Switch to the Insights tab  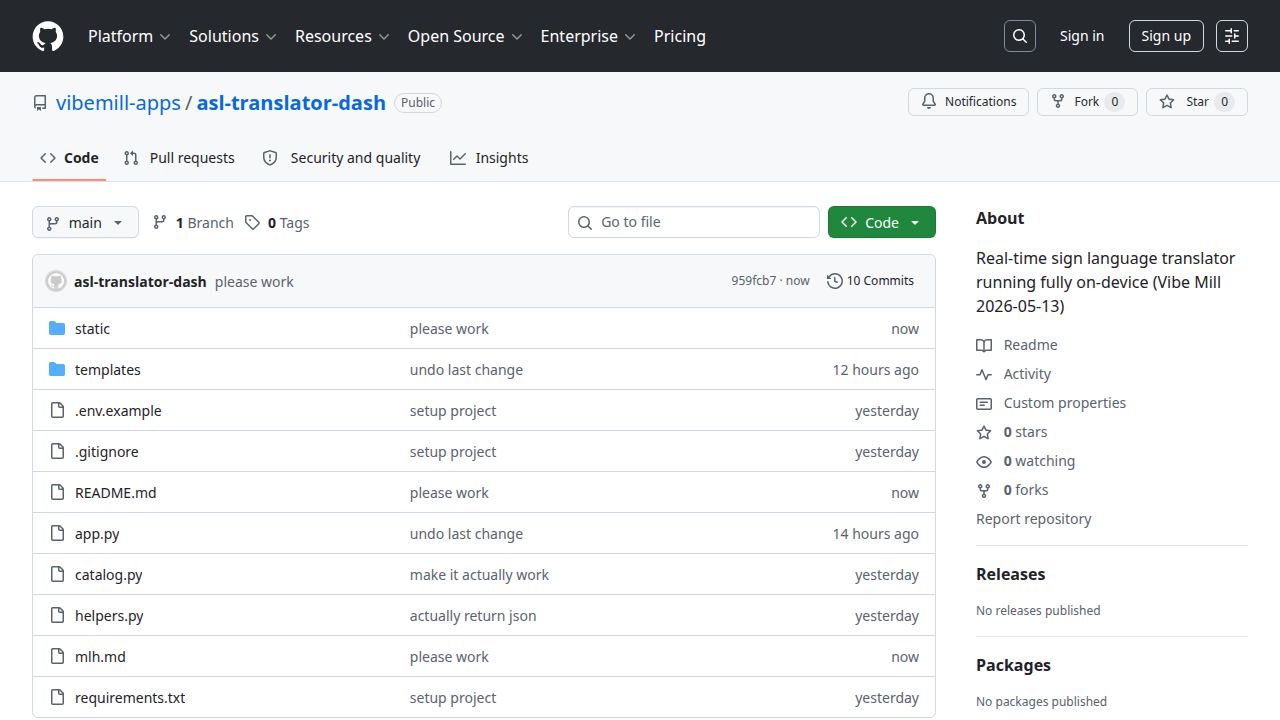pyautogui.click(x=489, y=158)
